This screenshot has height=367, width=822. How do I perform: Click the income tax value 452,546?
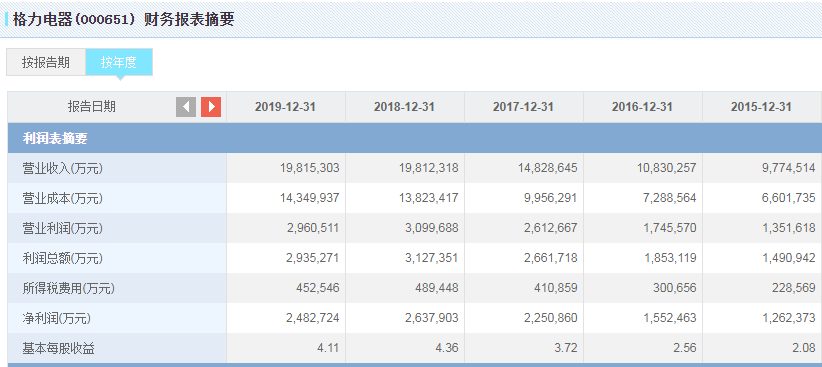click(318, 288)
